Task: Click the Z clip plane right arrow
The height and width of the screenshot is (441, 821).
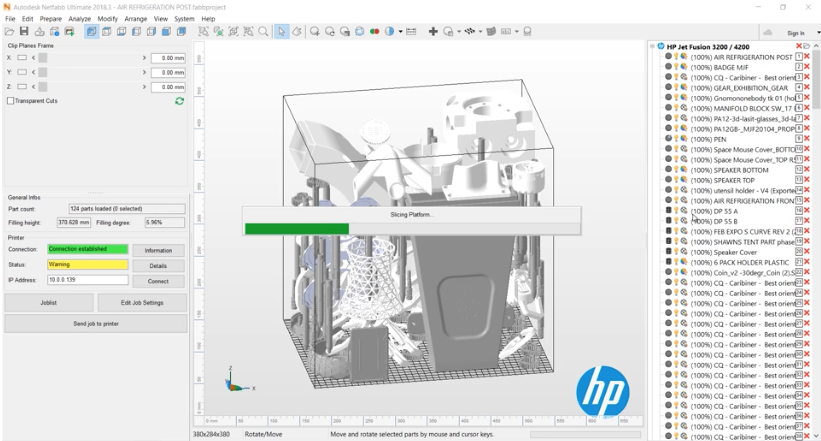Action: click(144, 87)
